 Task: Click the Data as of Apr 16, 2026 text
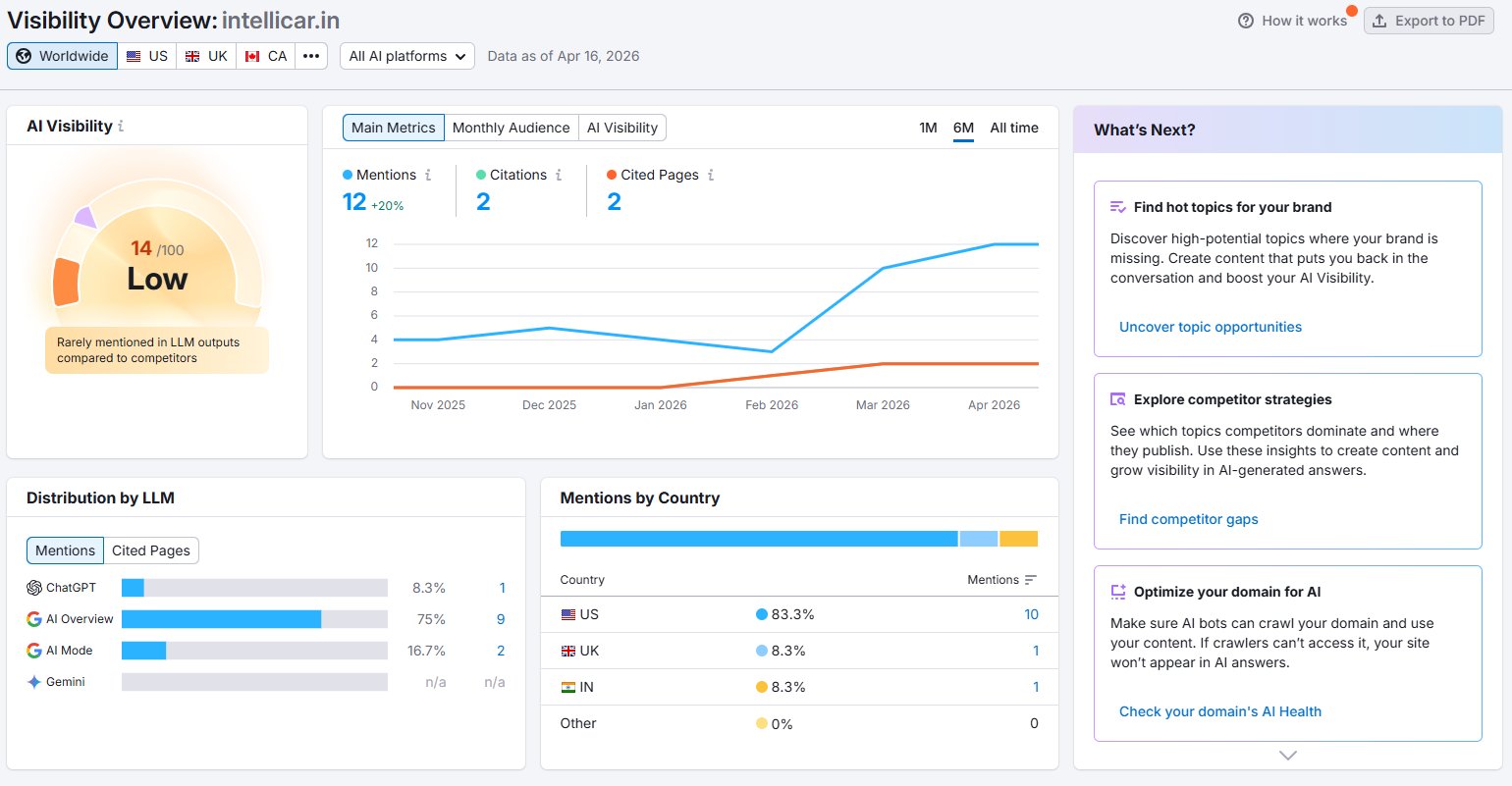[x=564, y=56]
